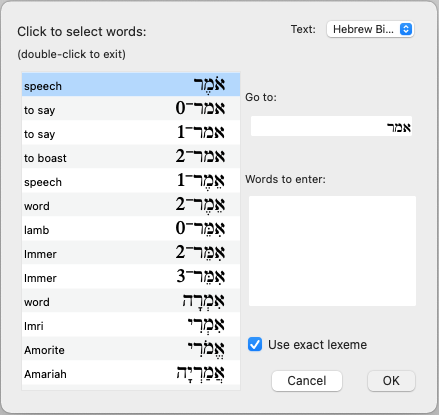The height and width of the screenshot is (415, 439).
Task: Pick the unnumbered 'word' entry below Immer
Action: click(x=131, y=300)
